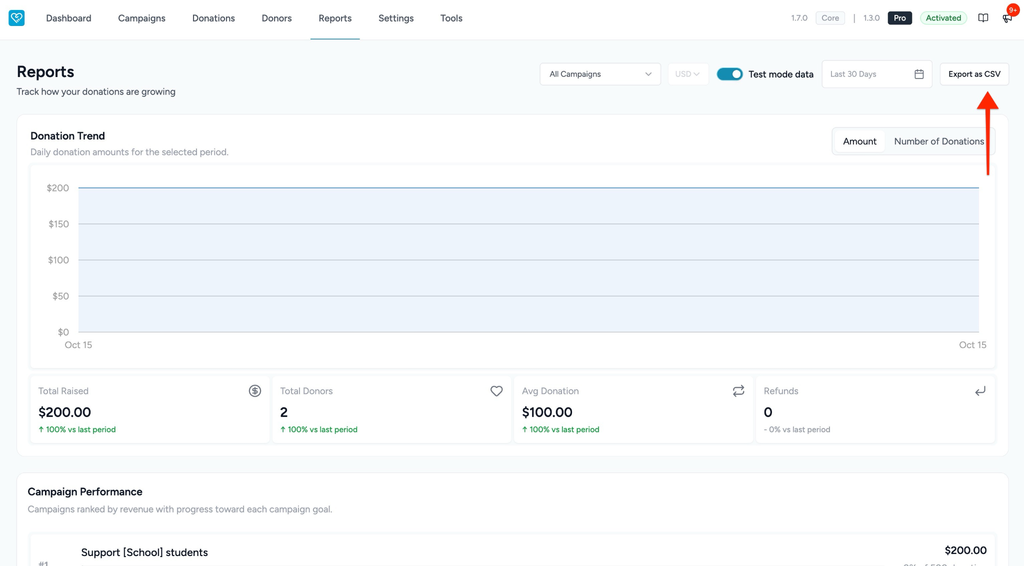
Task: Click the $200.00 Total Raised value
Action: 65,412
